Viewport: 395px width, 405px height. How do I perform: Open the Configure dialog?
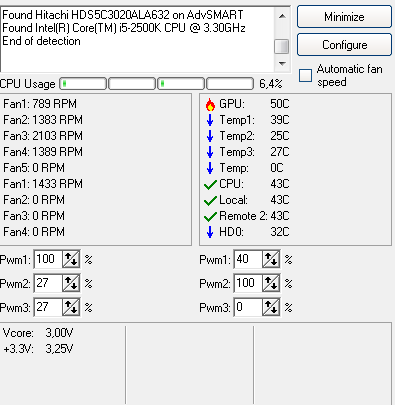click(x=344, y=45)
